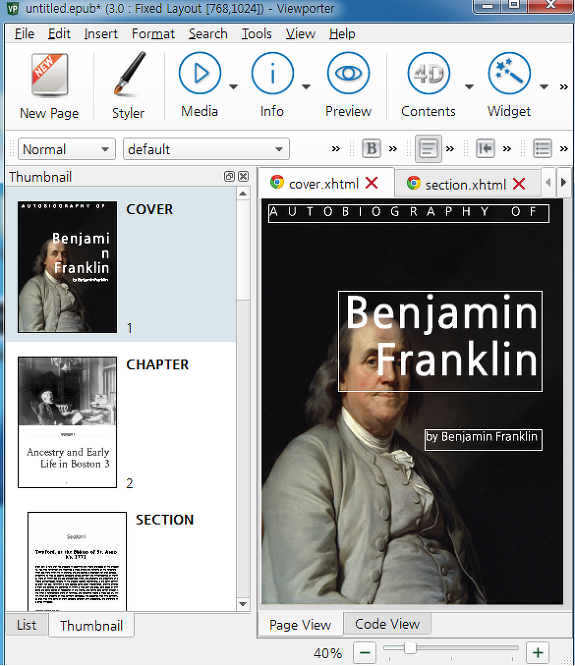
Task: Toggle the text alignment button
Action: [428, 149]
